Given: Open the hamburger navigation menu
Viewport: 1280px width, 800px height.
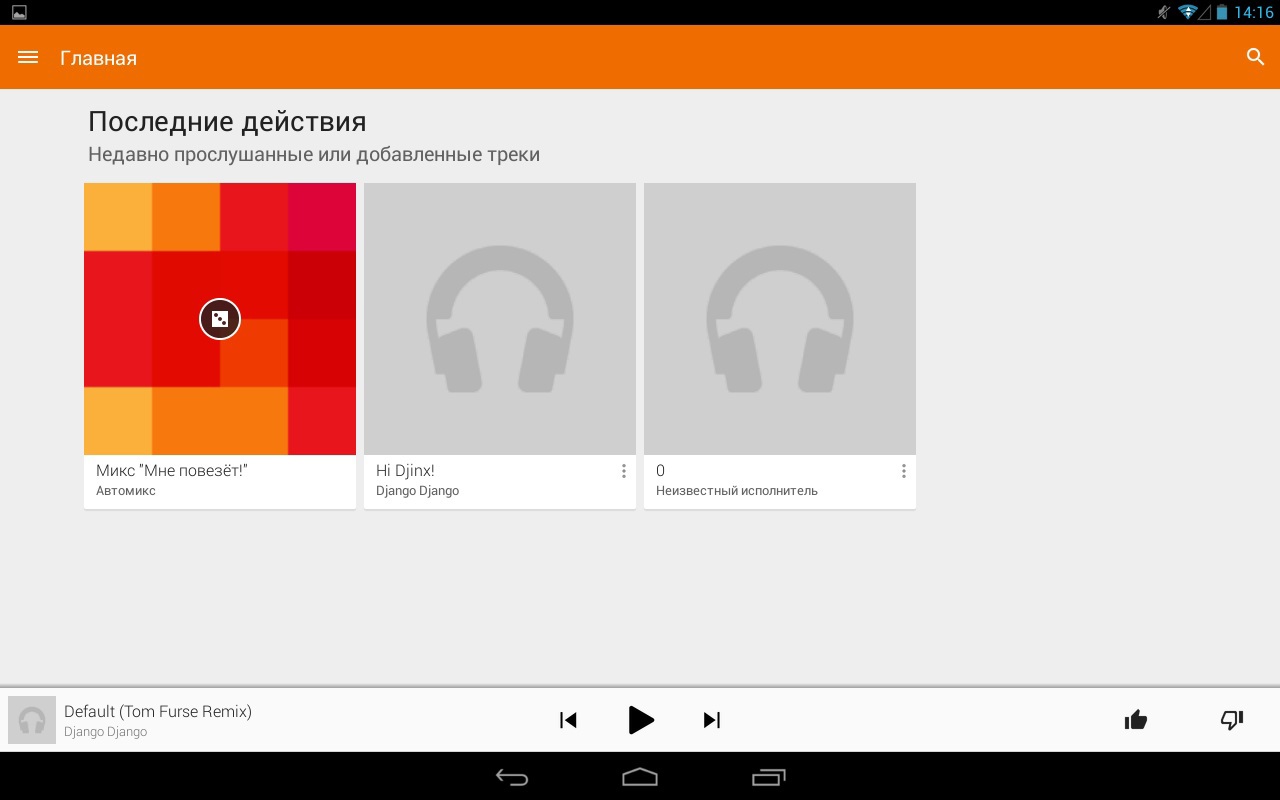Looking at the screenshot, I should (x=28, y=57).
